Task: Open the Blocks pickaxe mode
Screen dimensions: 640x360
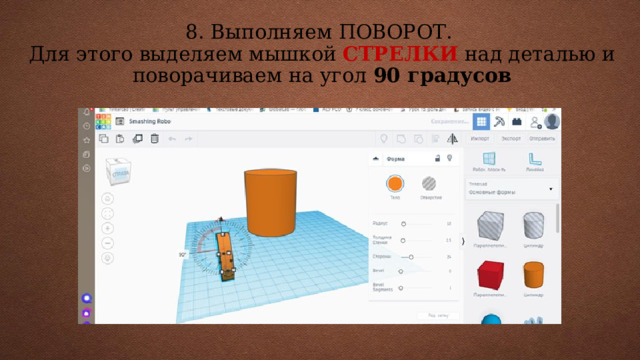Action: pos(499,122)
